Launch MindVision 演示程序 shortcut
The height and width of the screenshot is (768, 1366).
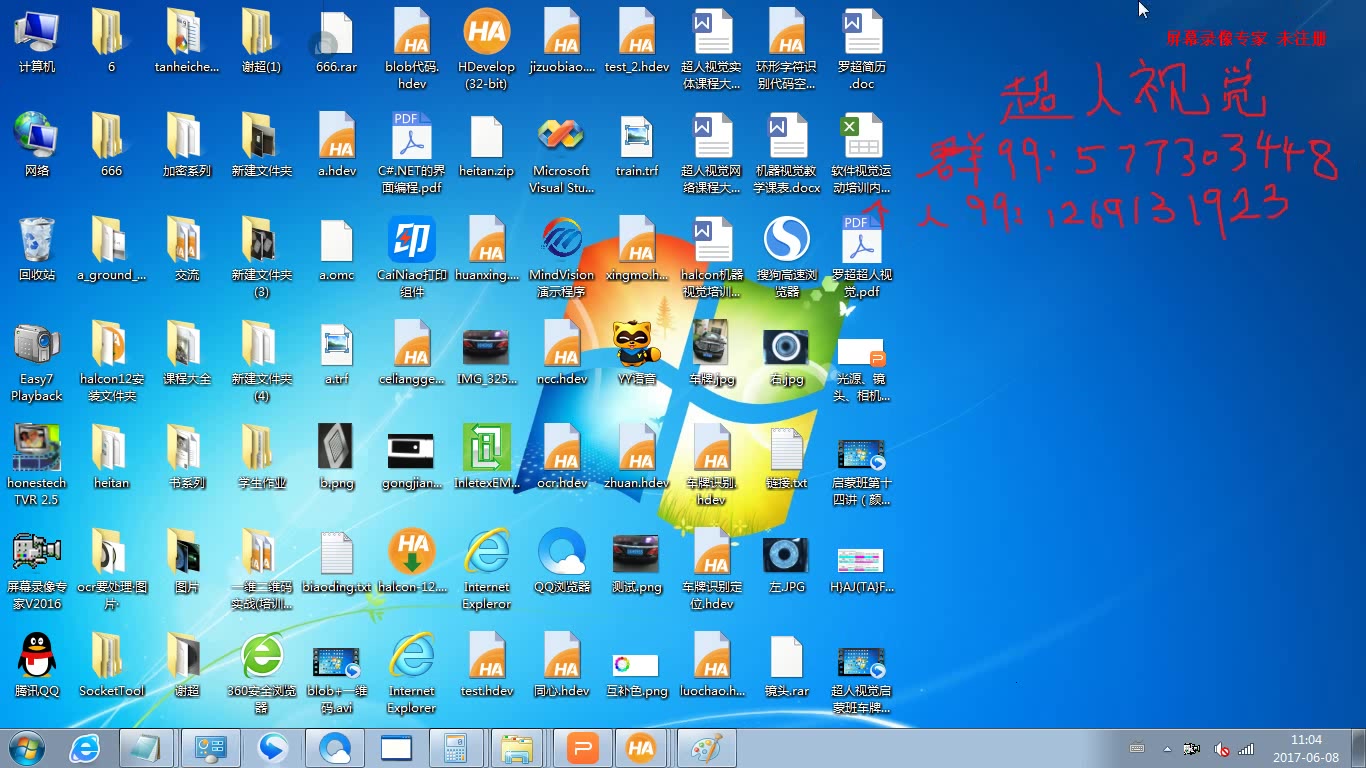[561, 257]
